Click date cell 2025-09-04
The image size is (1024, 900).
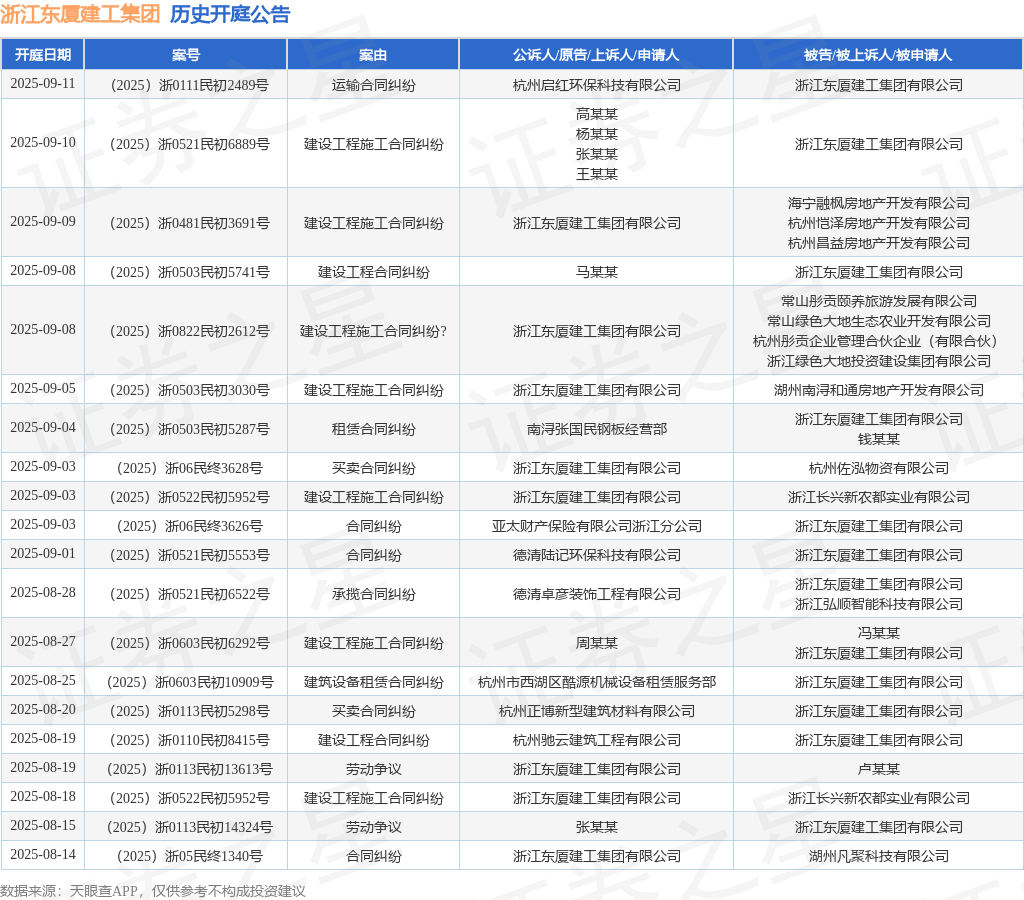click(43, 428)
